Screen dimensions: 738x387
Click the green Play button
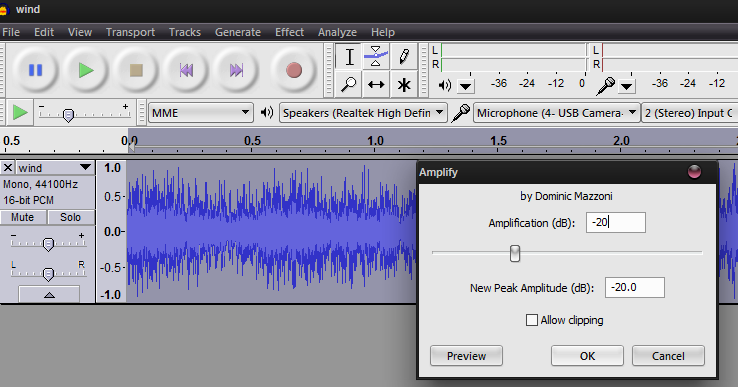click(86, 71)
